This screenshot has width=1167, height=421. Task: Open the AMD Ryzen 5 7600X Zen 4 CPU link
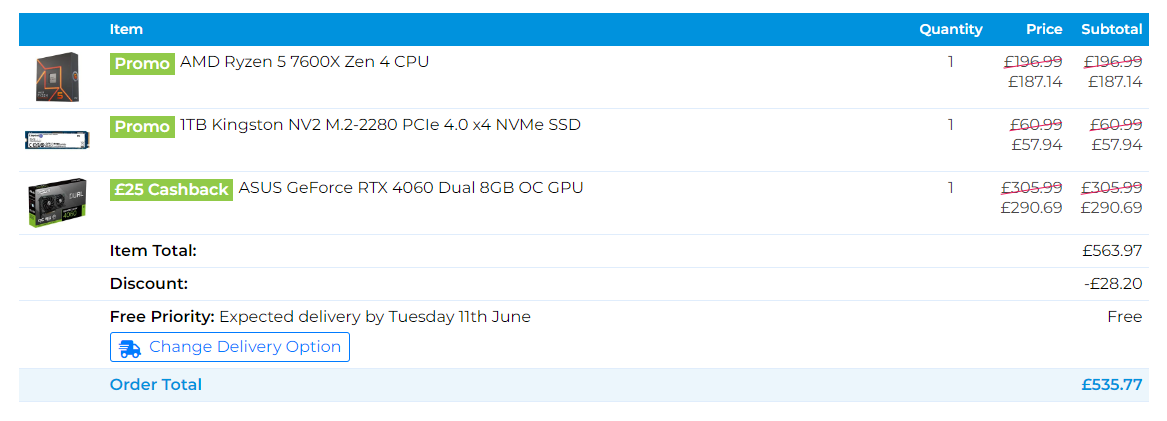tap(304, 62)
